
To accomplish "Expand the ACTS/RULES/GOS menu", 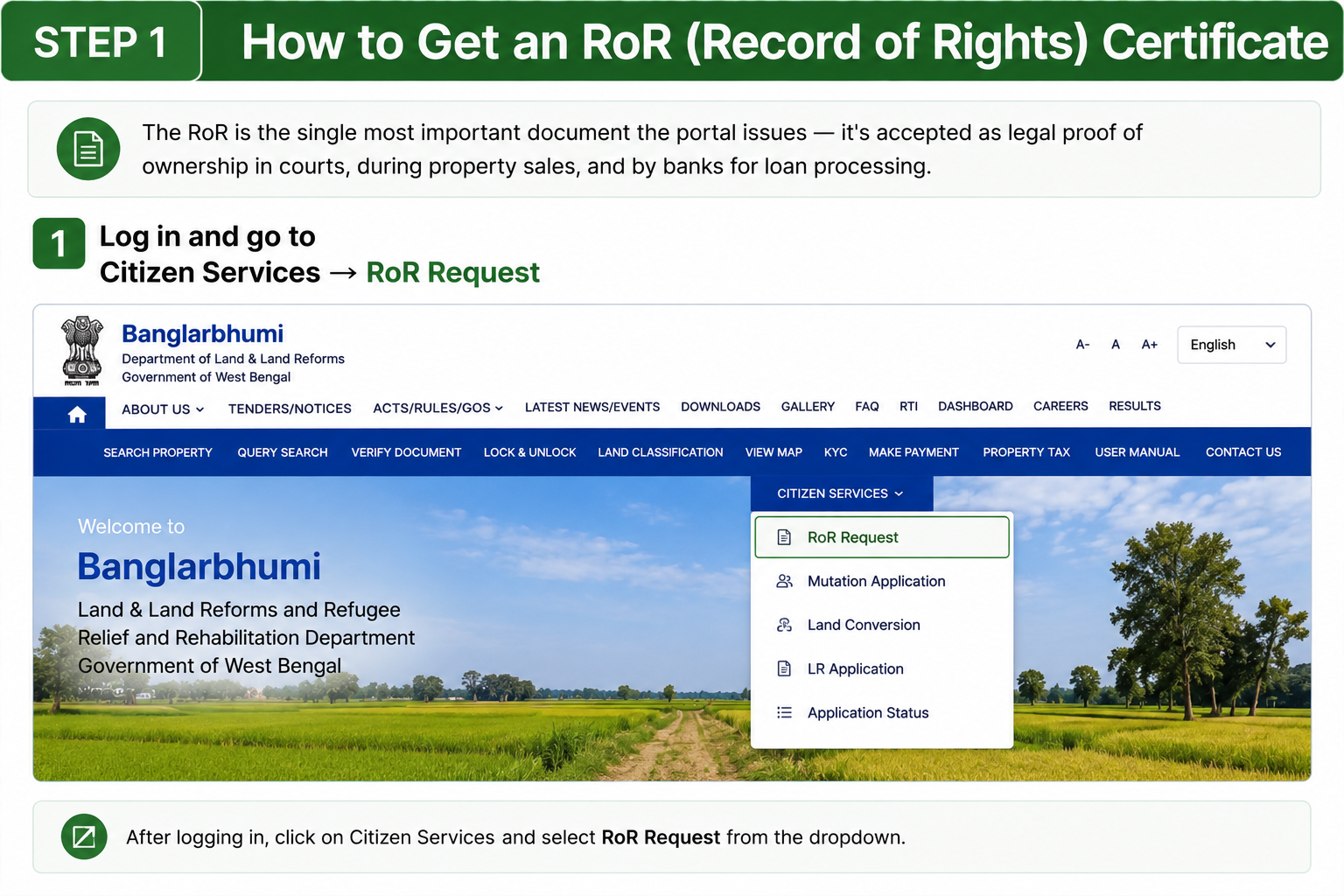I will 437,408.
